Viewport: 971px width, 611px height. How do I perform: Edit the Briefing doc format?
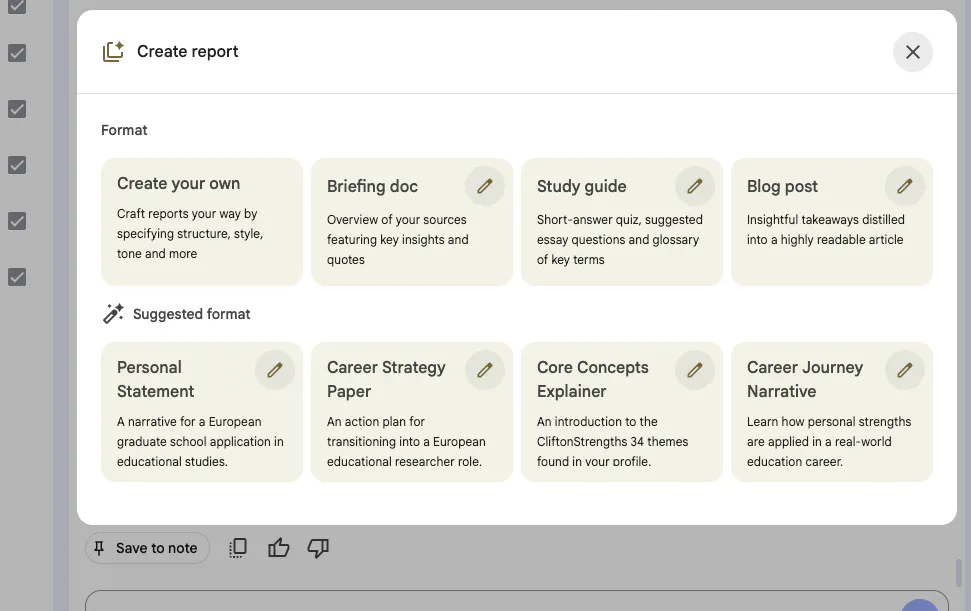pyautogui.click(x=484, y=186)
